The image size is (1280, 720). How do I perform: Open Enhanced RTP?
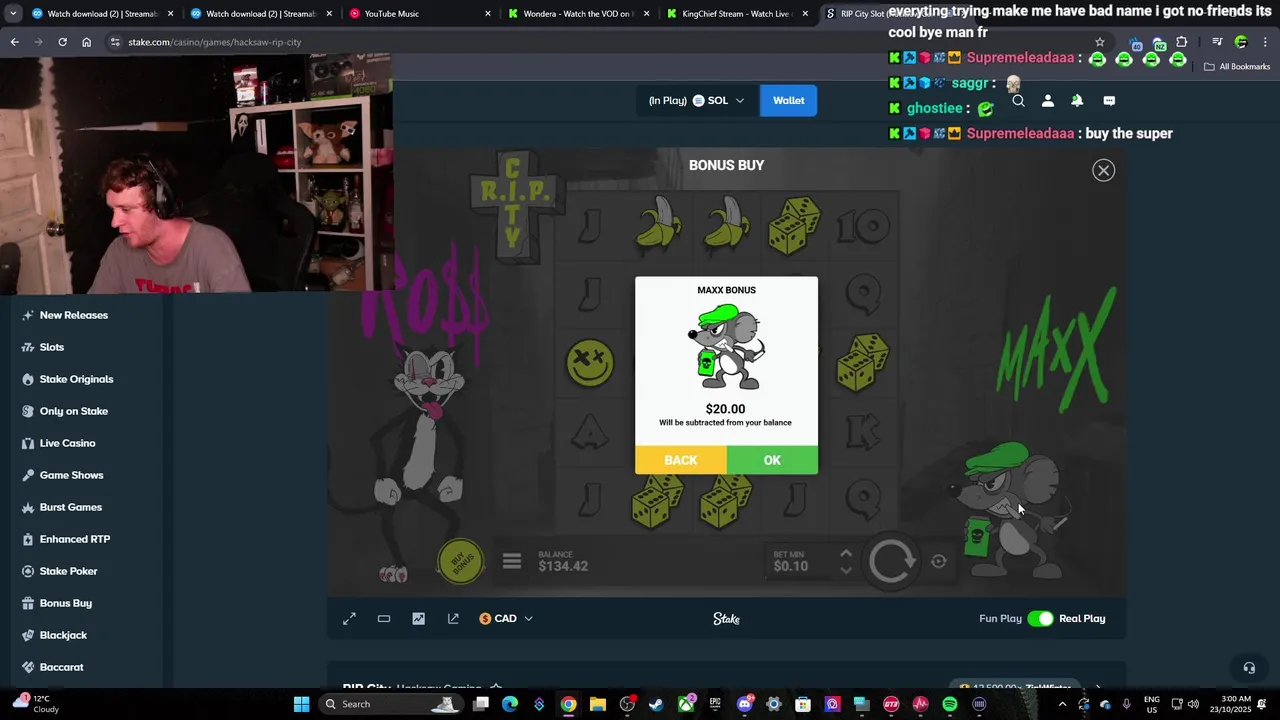(x=75, y=539)
